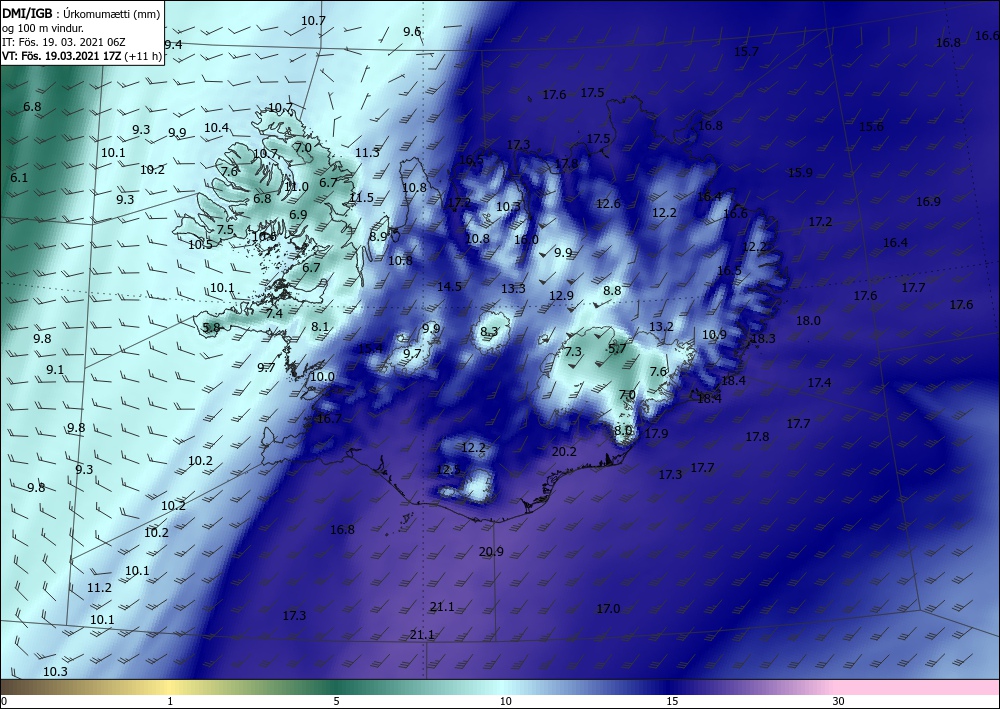Image resolution: width=1000 pixels, height=709 pixels.
Task: Click the 11.2 value in the southwest ocean
Action: pyautogui.click(x=99, y=588)
